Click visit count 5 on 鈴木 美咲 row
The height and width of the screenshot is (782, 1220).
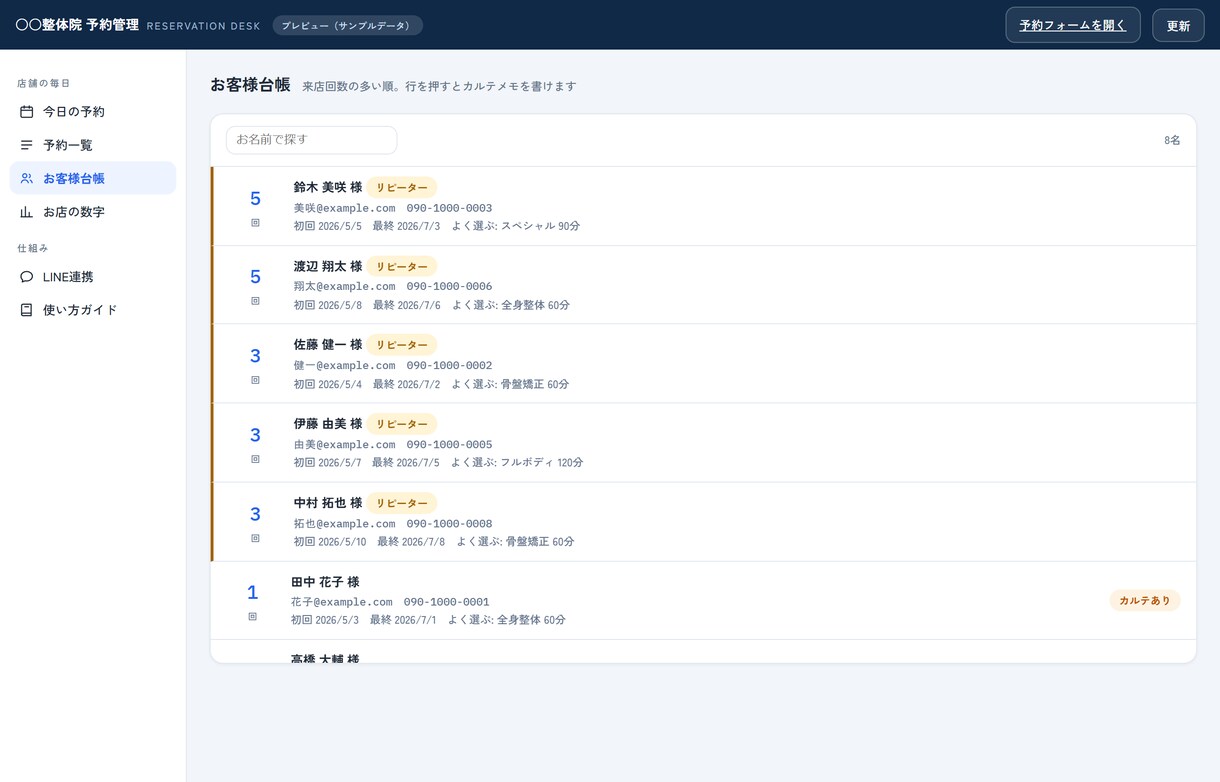(255, 199)
